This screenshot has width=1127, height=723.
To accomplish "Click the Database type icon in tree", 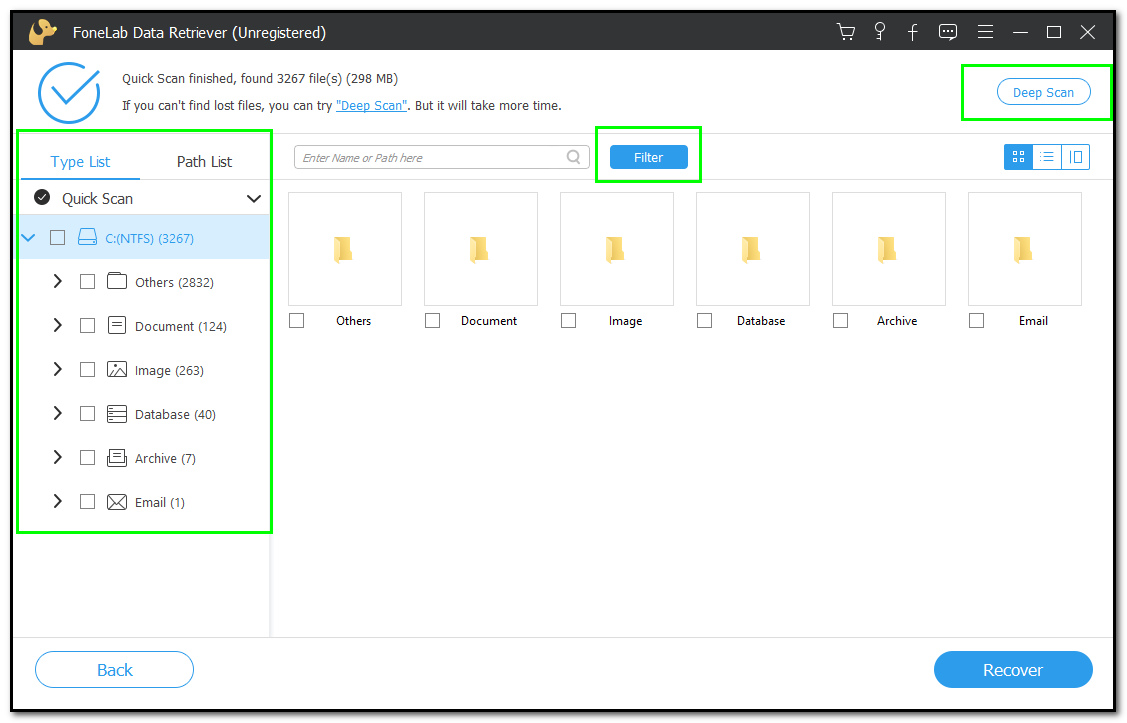I will 116,413.
